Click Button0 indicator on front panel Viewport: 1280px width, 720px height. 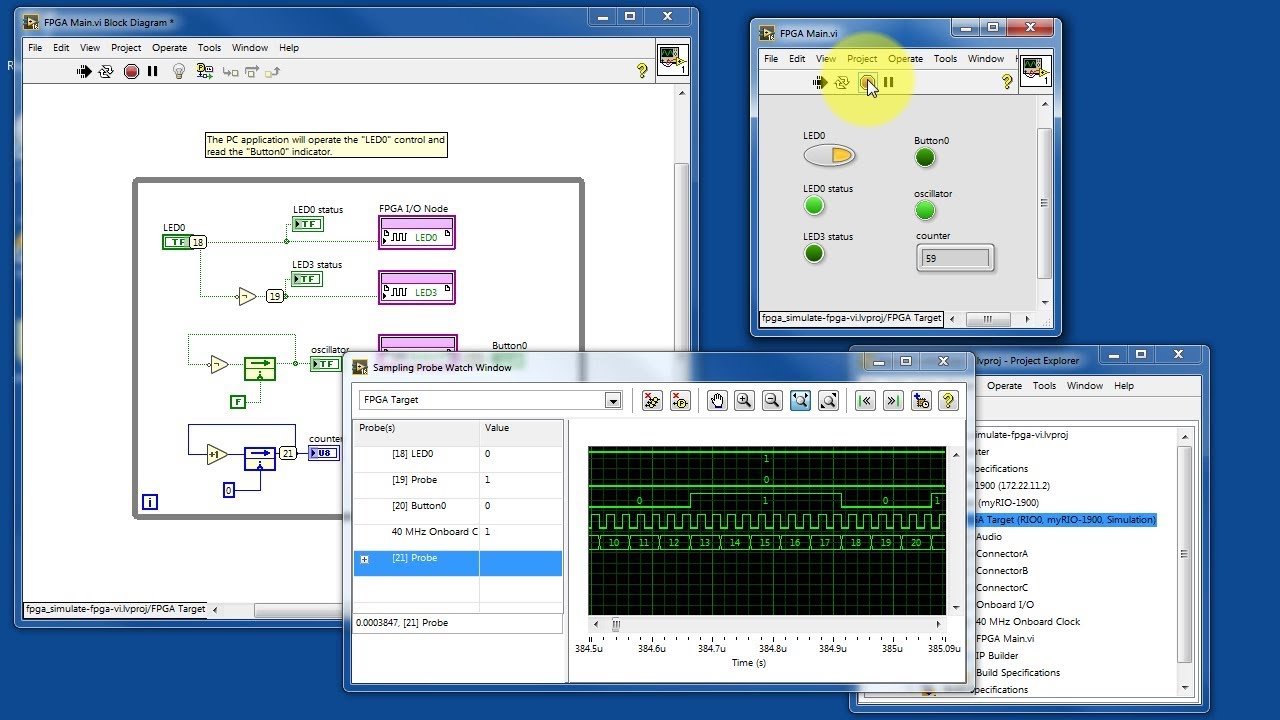925,157
